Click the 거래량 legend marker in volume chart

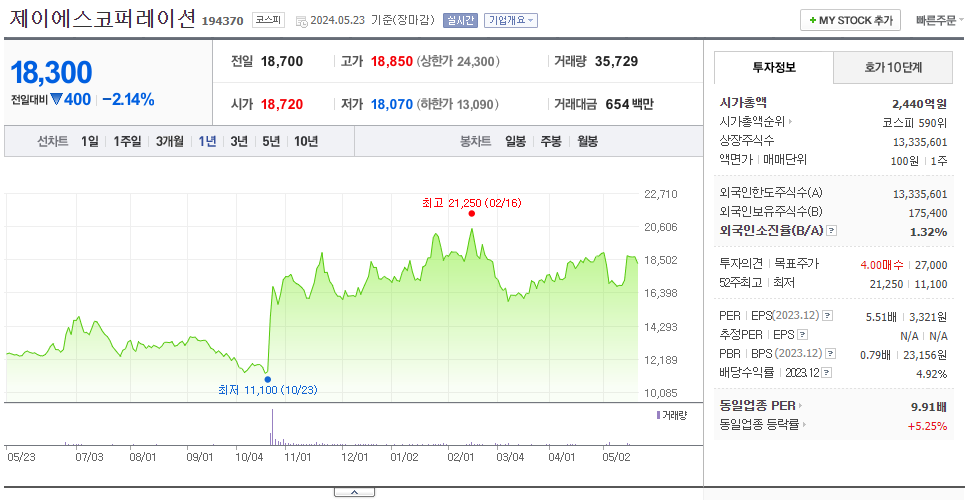658,415
